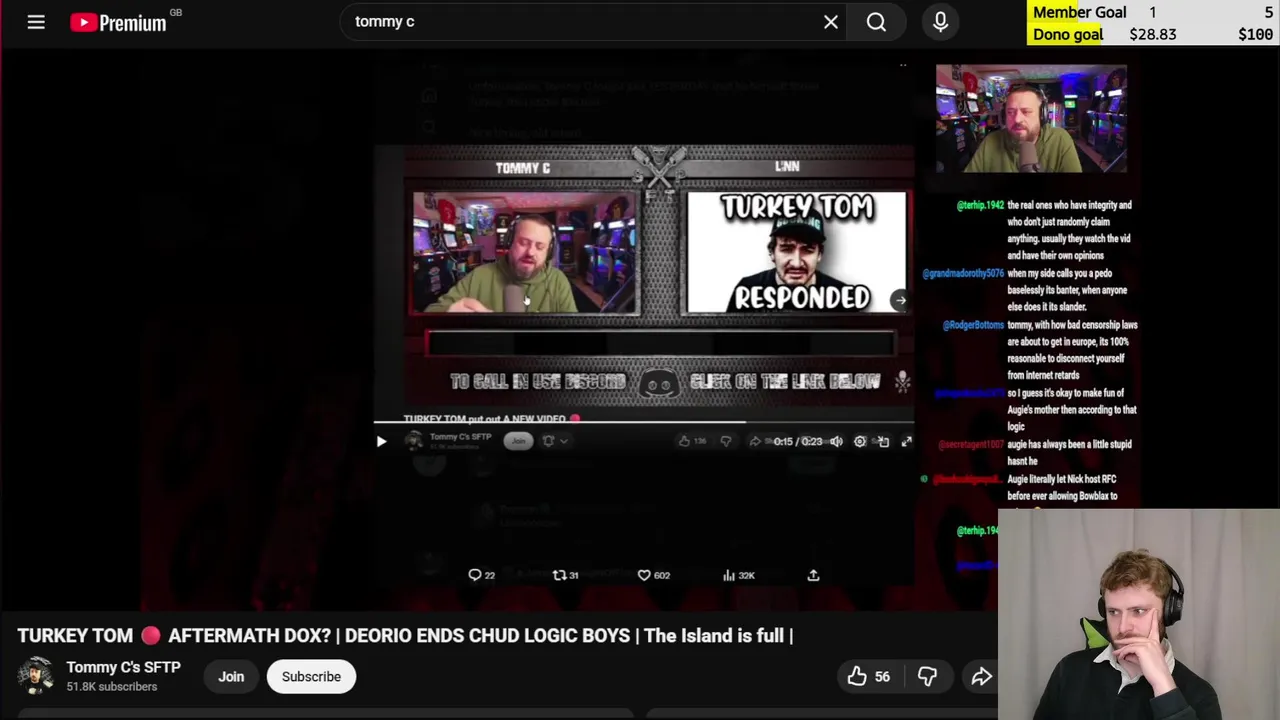Clear the search box text with X
The width and height of the screenshot is (1280, 720).
click(x=831, y=22)
